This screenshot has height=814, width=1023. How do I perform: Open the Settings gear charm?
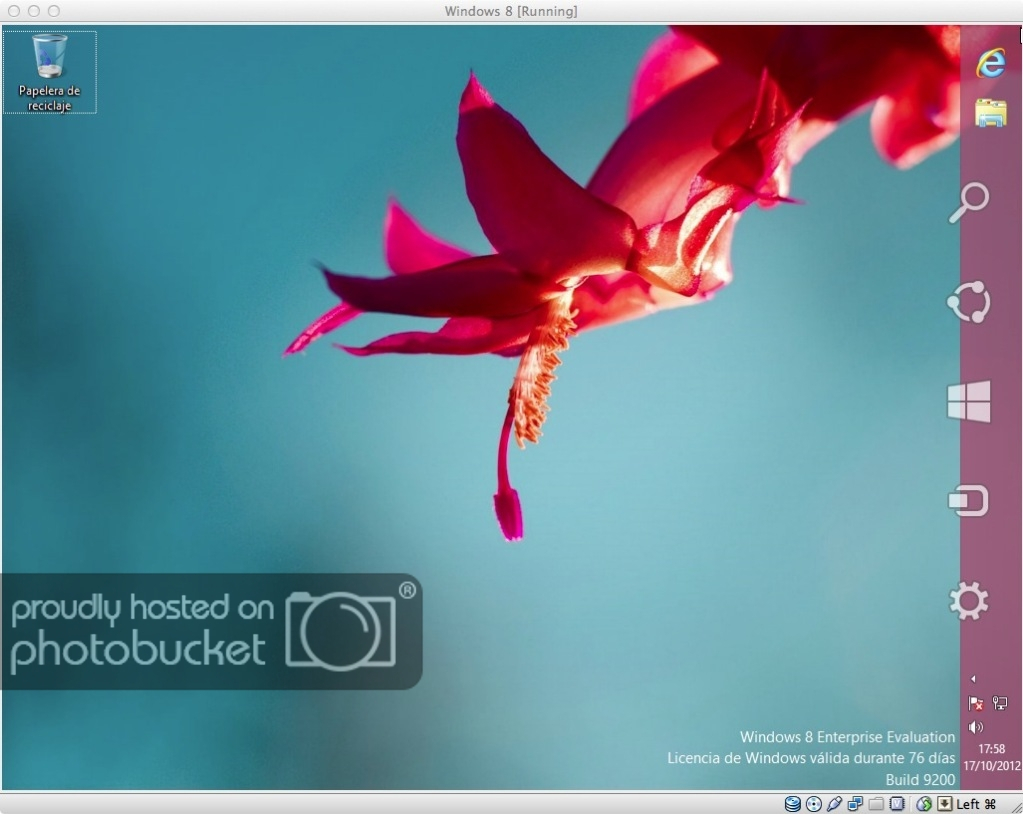[x=969, y=601]
